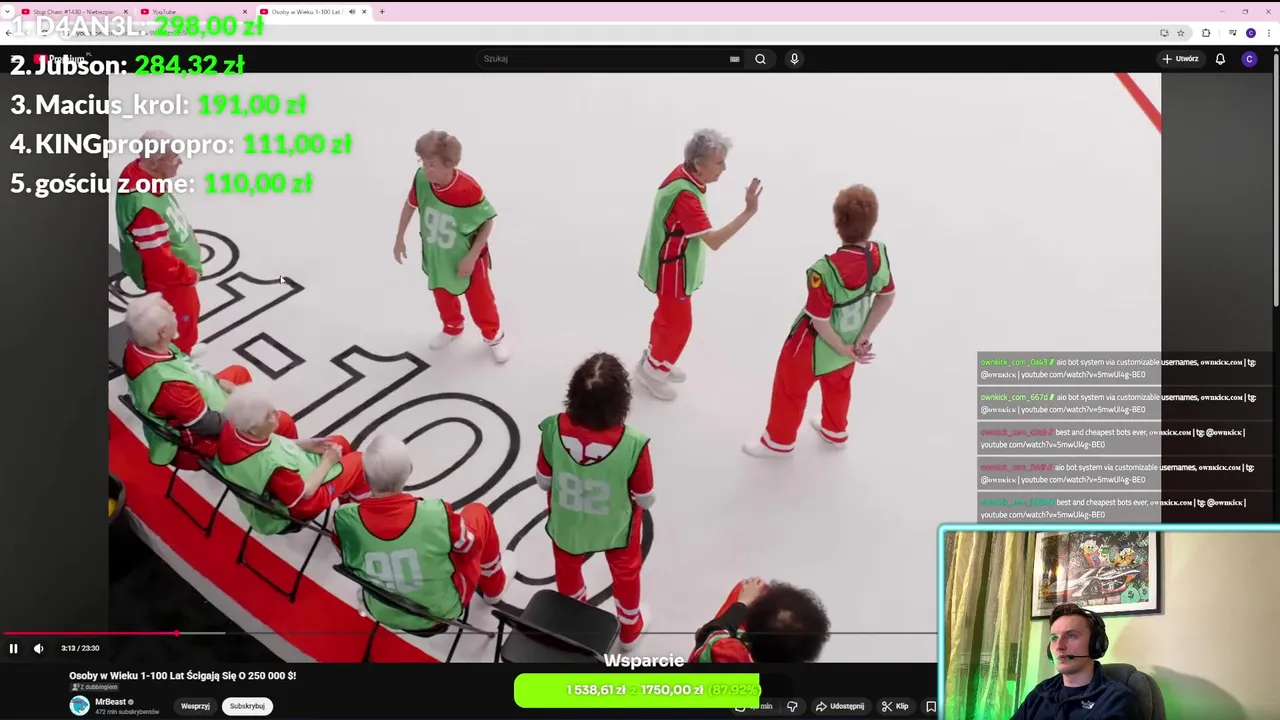
Task: Seek along the red video progress bar
Action: pyautogui.click(x=90, y=633)
